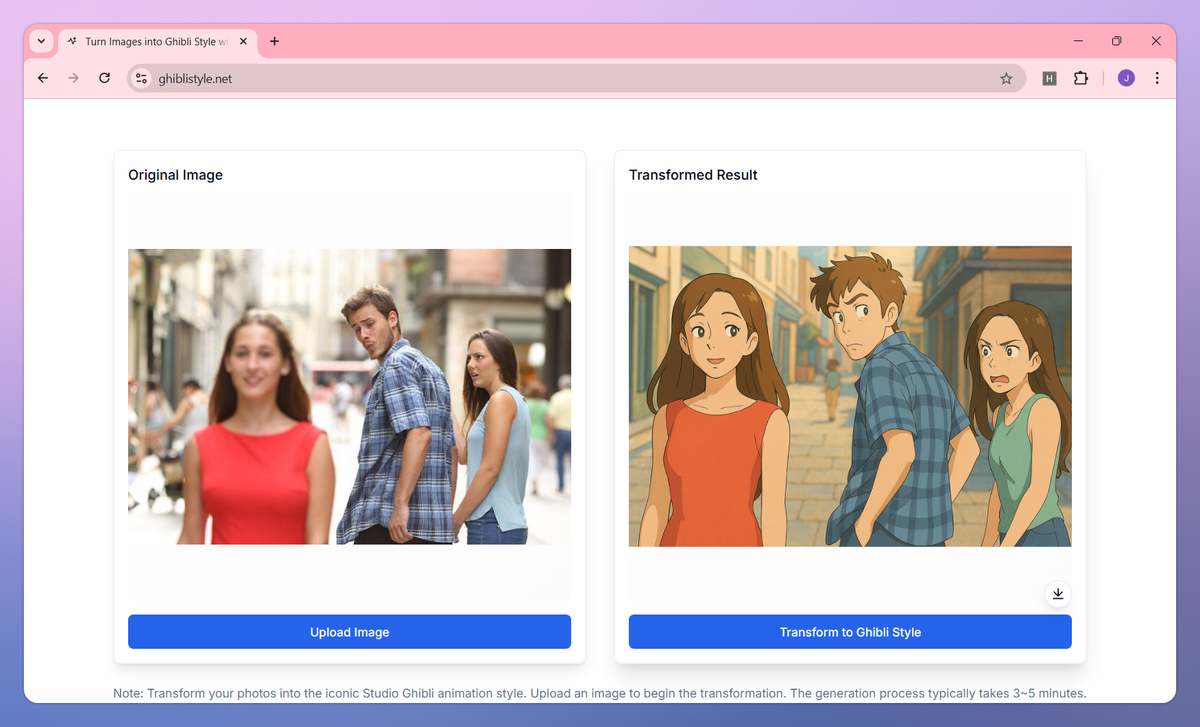Viewport: 1200px width, 727px height.
Task: Click the transformed Ghibli result image
Action: [x=850, y=396]
